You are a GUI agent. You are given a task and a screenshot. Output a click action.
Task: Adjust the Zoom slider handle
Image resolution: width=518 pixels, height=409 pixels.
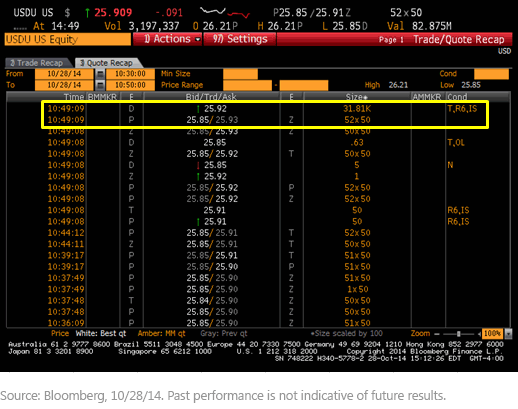(459, 334)
